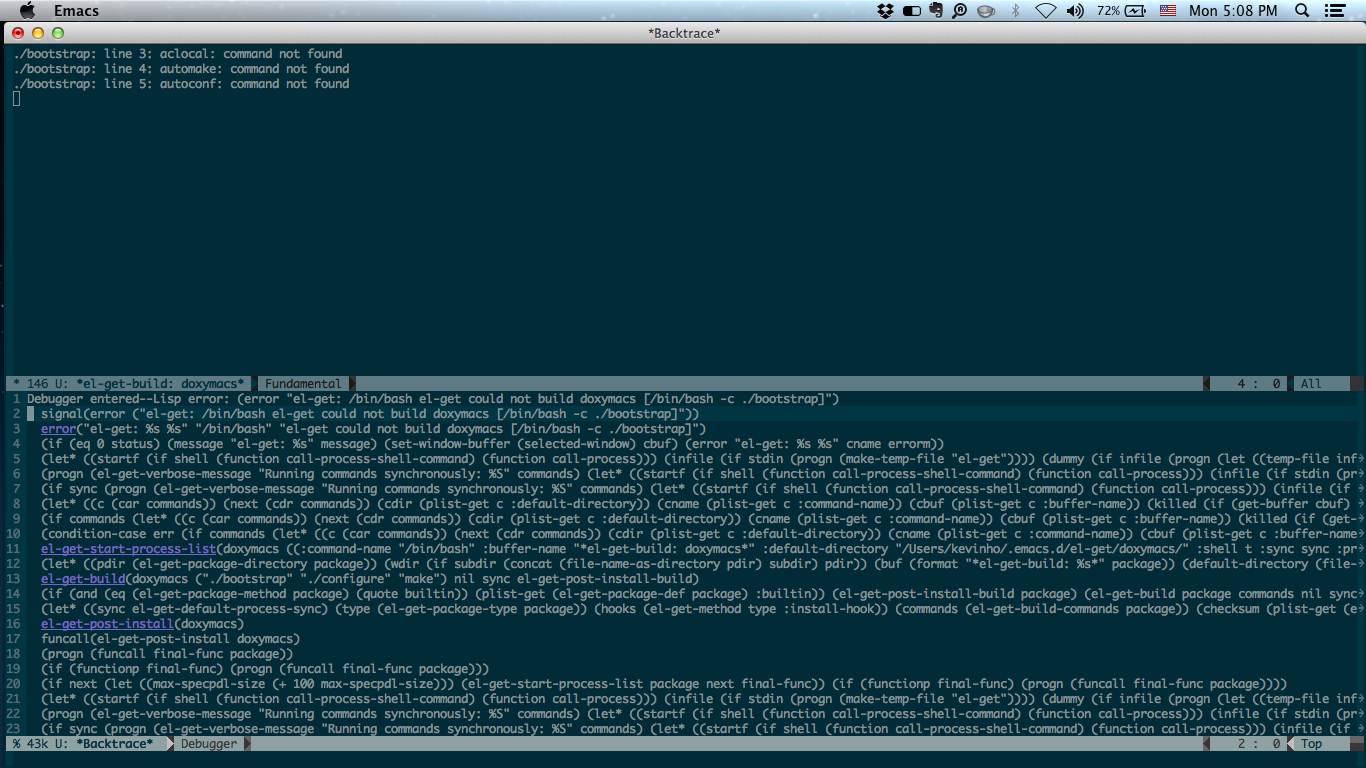This screenshot has width=1366, height=768.
Task: Click the 'Debugger entered--Lisp error' line
Action: click(433, 398)
